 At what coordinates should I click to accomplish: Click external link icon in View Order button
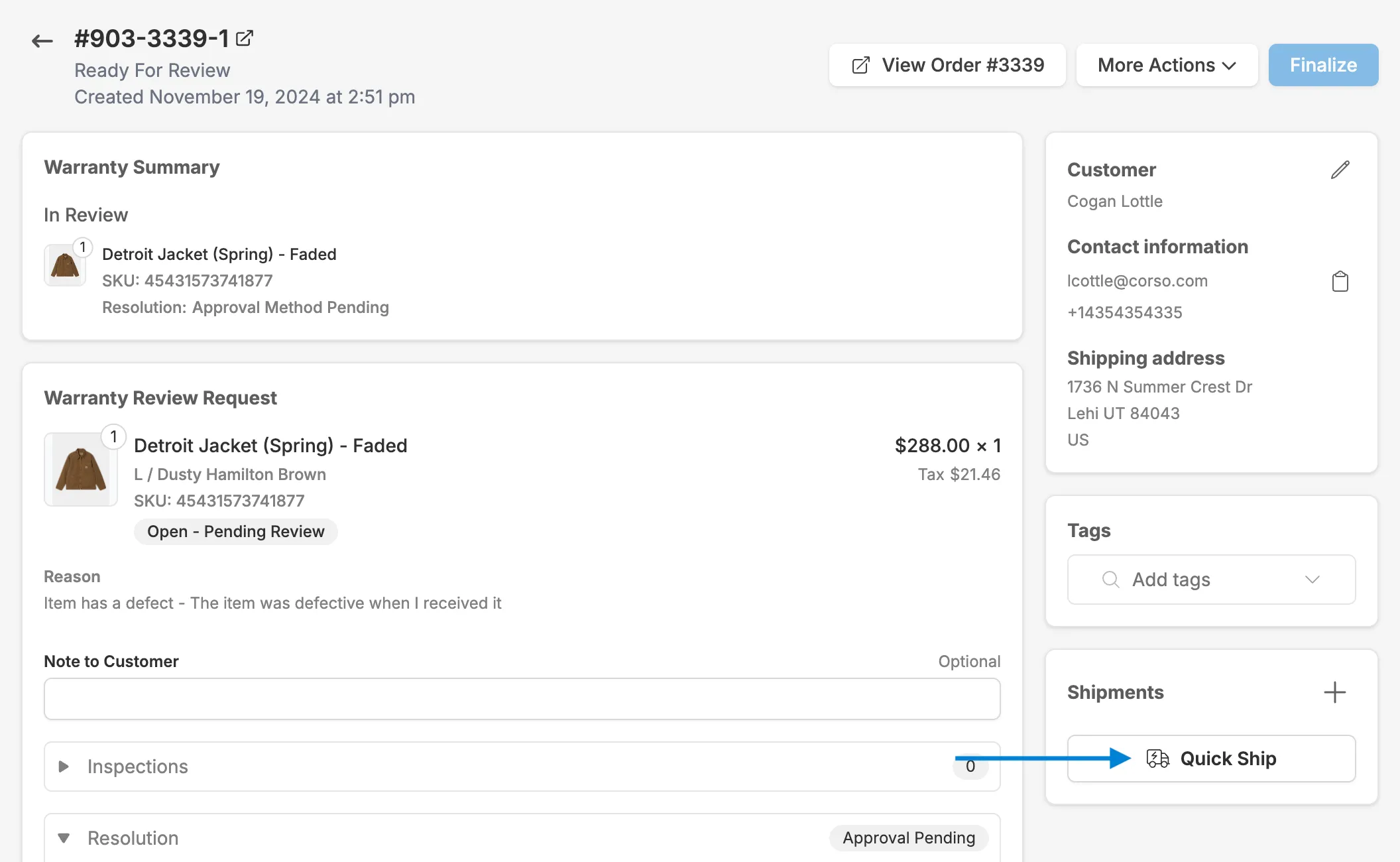point(860,66)
